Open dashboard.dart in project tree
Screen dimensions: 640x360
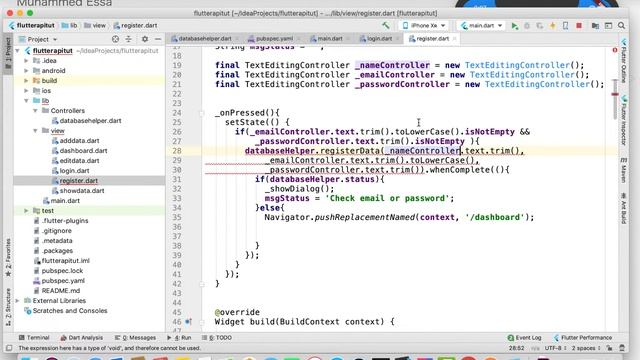(83, 151)
